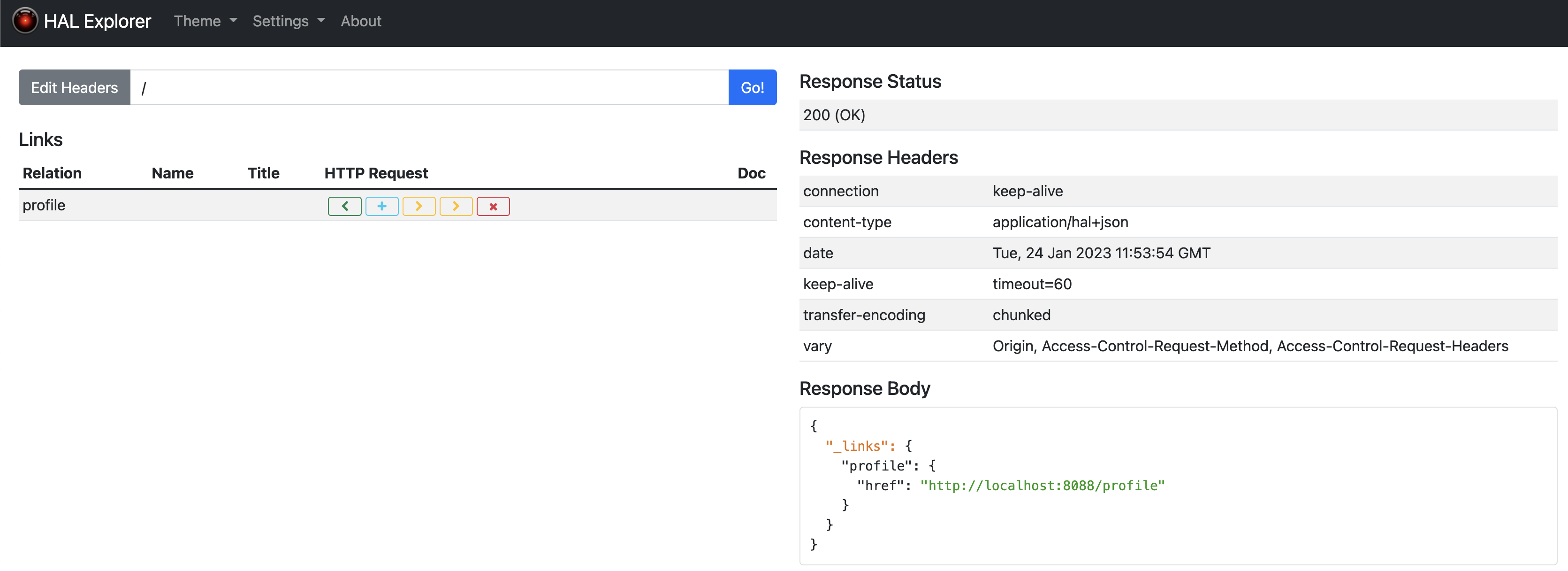Open the Theme dropdown menu

point(205,21)
